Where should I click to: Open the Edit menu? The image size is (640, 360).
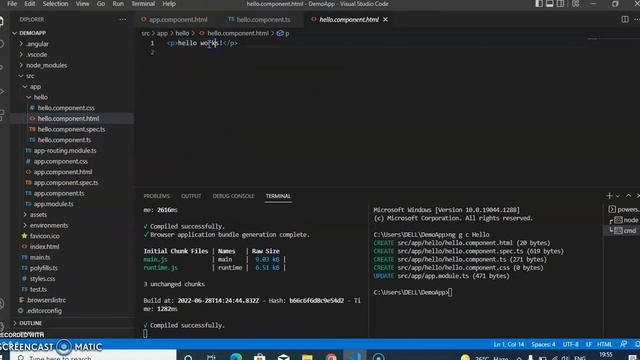29,4
